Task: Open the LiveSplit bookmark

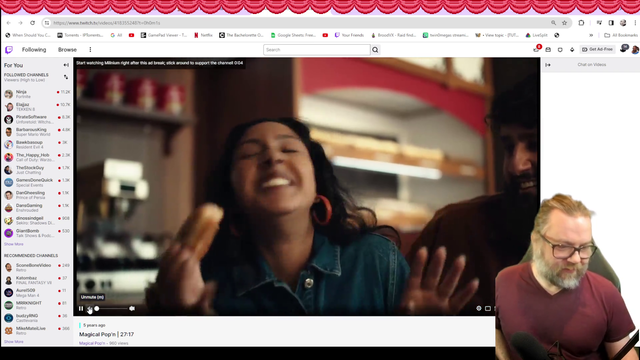Action: 537,36
